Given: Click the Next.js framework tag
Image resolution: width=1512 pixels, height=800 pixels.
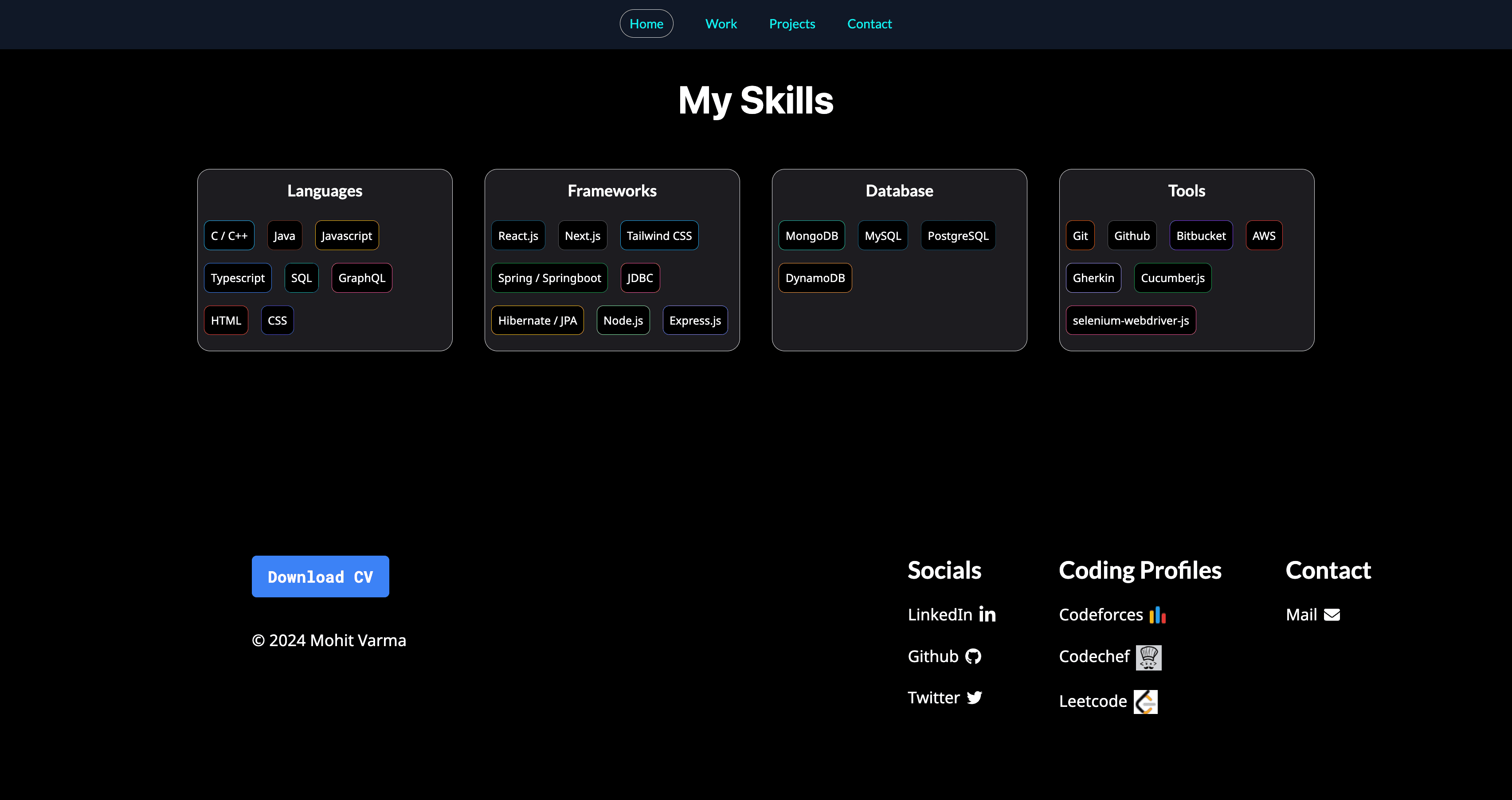Looking at the screenshot, I should 582,235.
